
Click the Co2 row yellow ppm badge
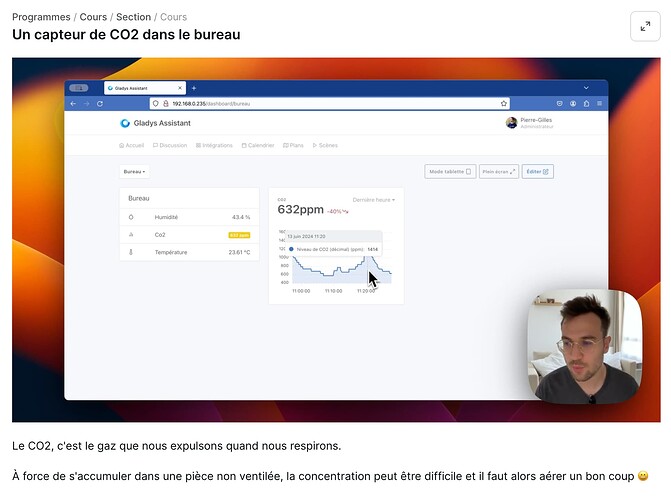pyautogui.click(x=239, y=235)
